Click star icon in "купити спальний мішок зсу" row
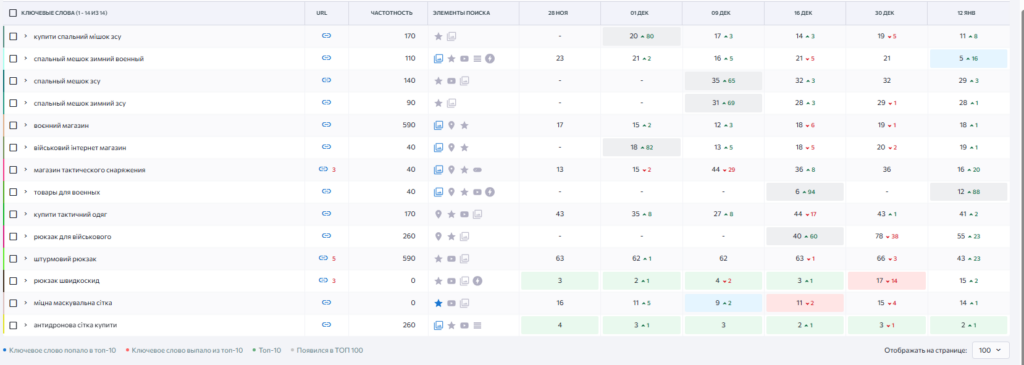The image size is (1024, 365). (x=438, y=37)
